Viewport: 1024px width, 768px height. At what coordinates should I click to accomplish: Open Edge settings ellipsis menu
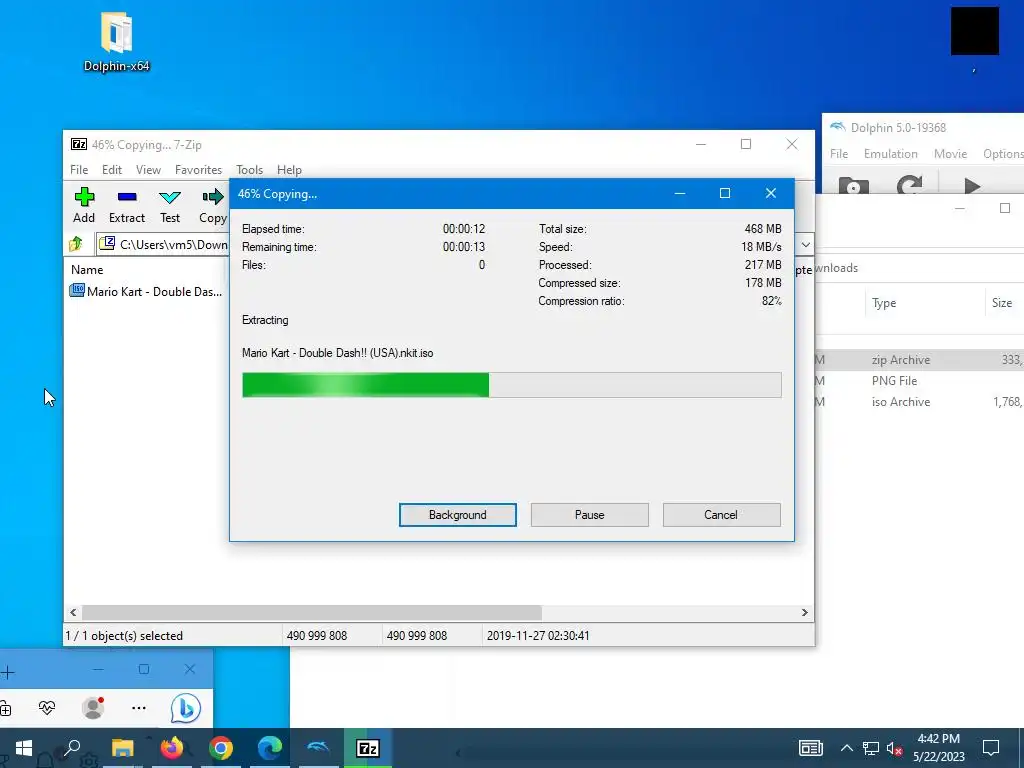click(138, 708)
